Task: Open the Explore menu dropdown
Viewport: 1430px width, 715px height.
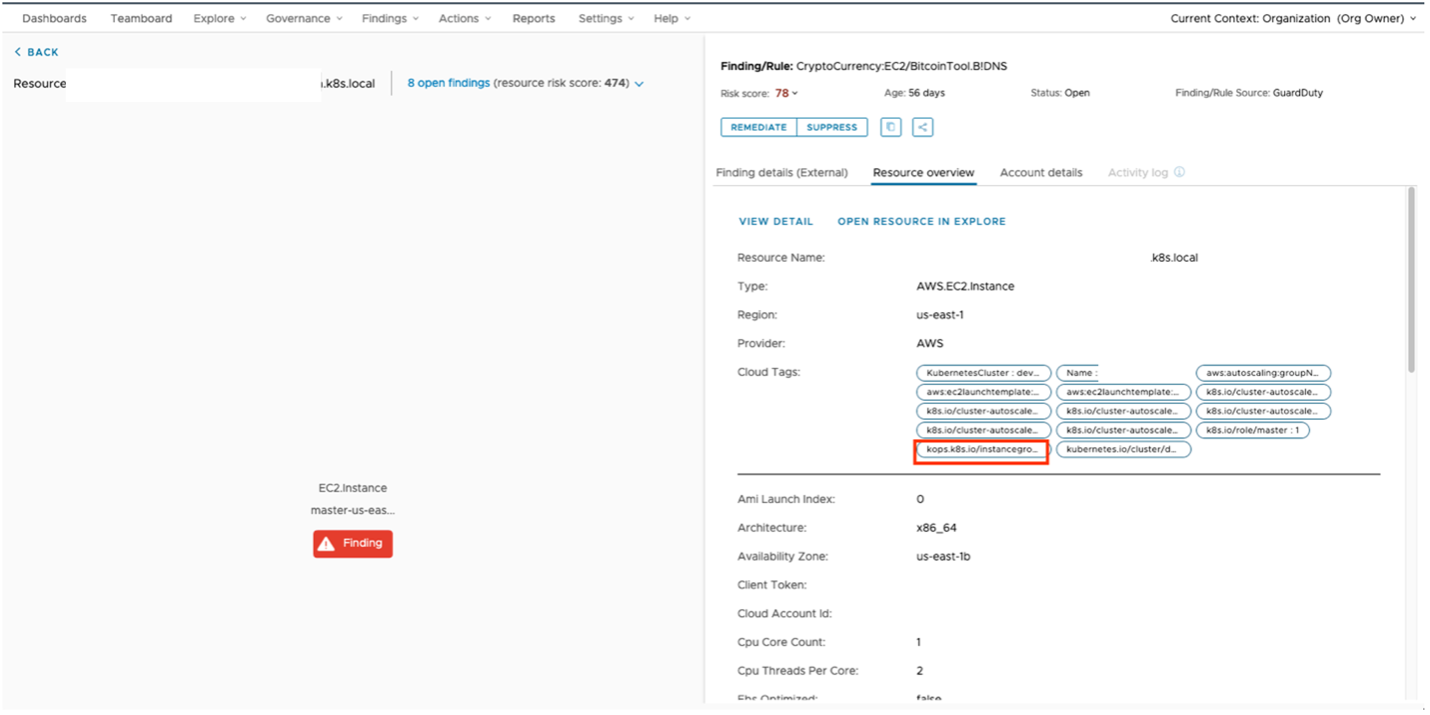Action: point(219,18)
